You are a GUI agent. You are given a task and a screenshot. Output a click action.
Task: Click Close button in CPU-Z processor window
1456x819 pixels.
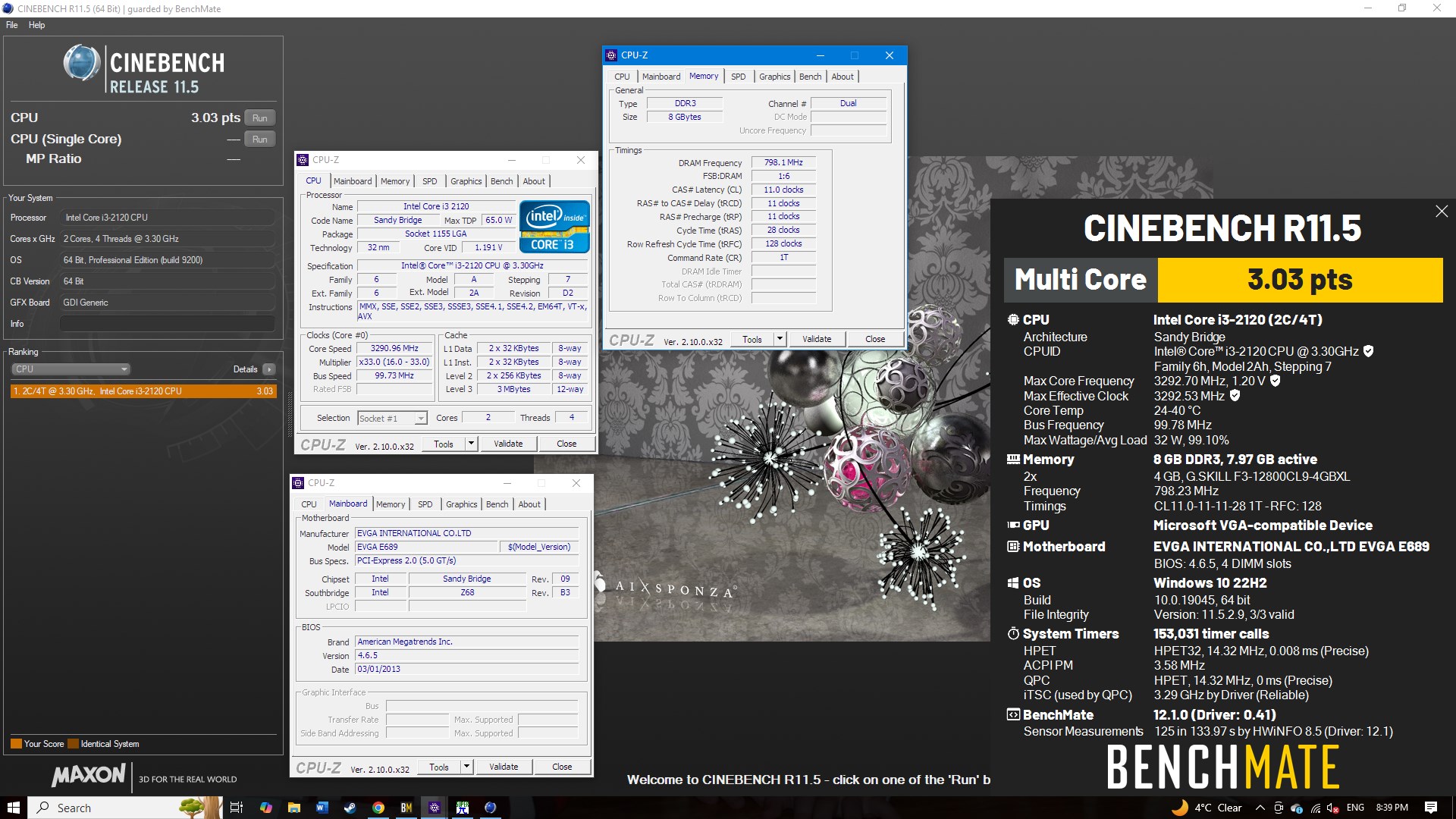pos(566,444)
